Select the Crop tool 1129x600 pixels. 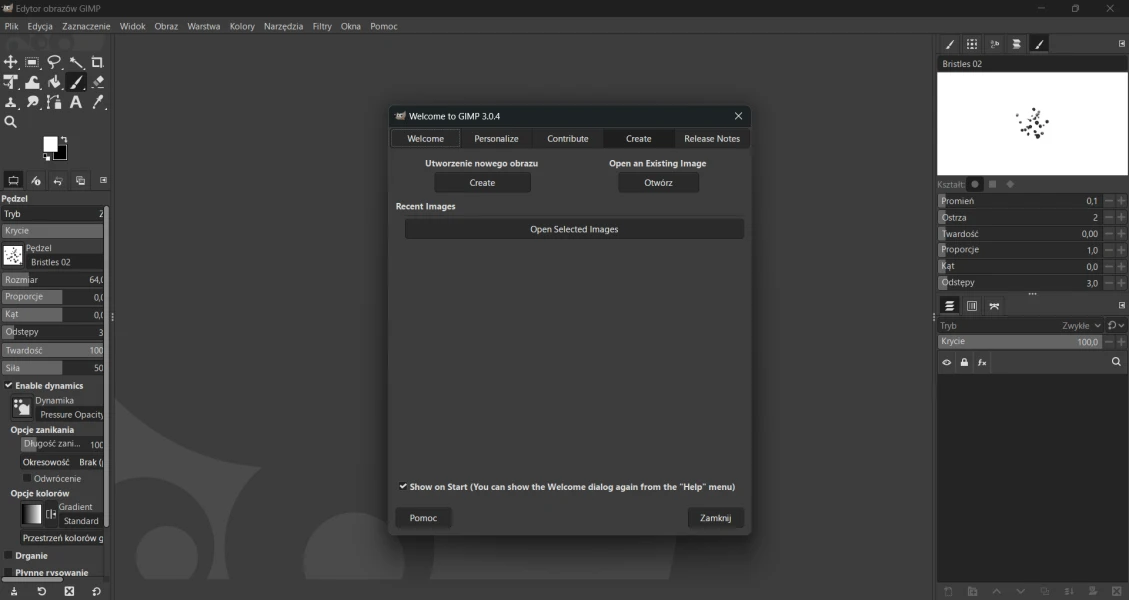98,62
